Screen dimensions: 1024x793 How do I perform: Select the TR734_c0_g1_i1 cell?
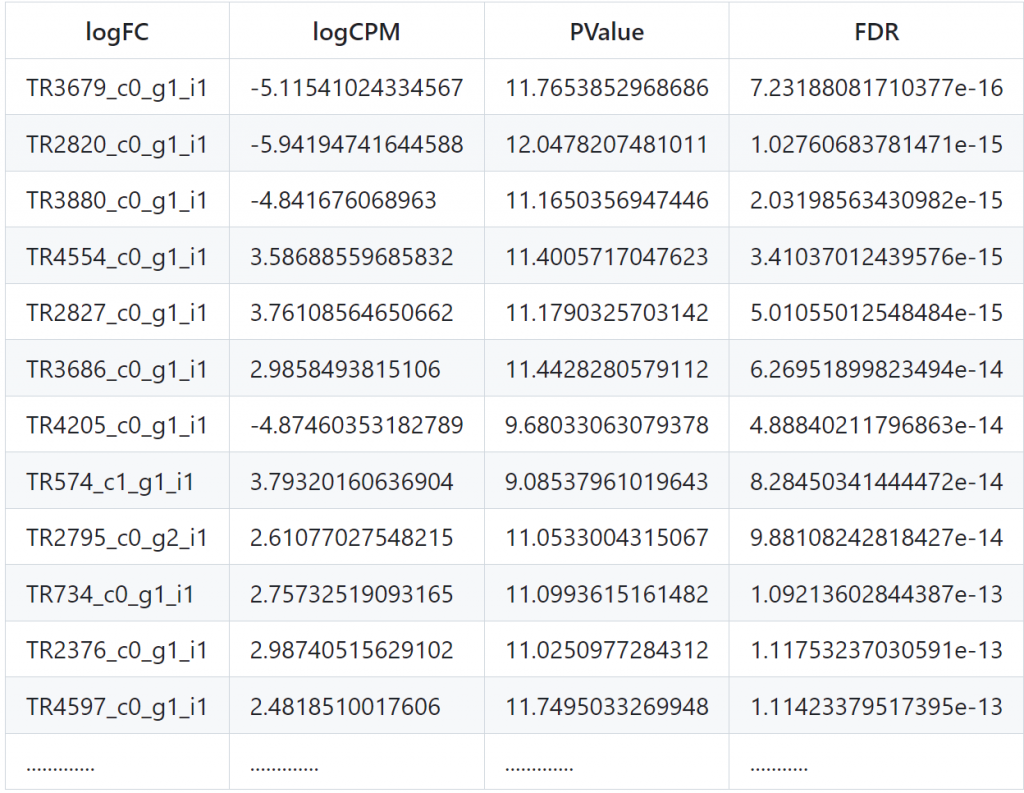point(110,594)
